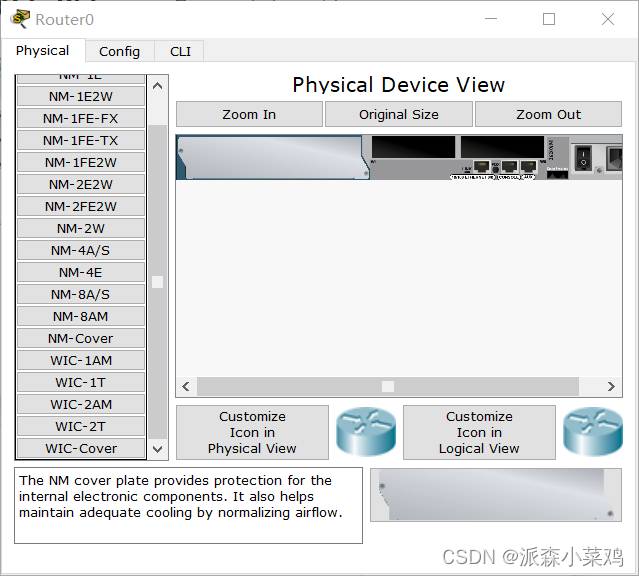
Task: Select the NM-2FE2W module
Action: point(81,207)
